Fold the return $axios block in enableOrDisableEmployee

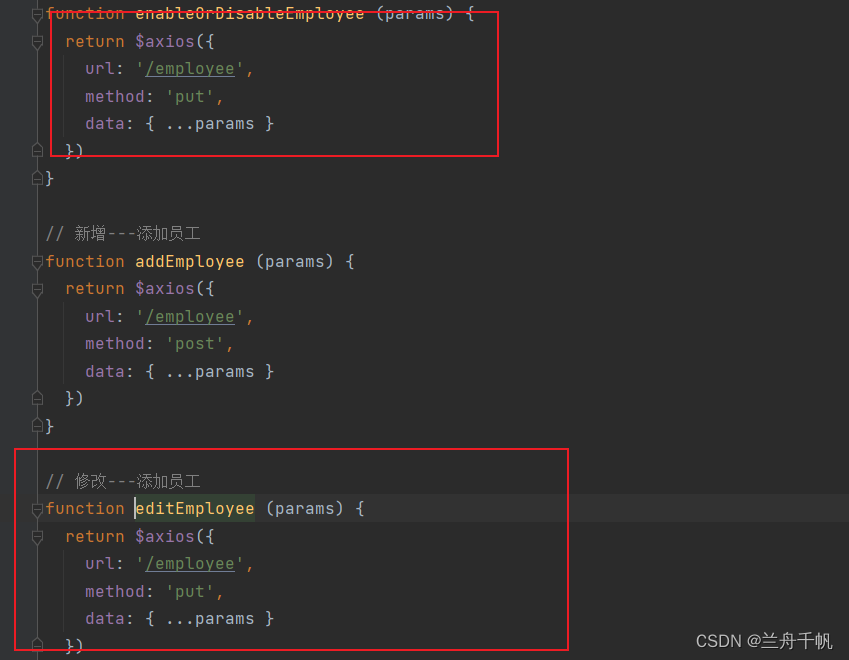38,42
